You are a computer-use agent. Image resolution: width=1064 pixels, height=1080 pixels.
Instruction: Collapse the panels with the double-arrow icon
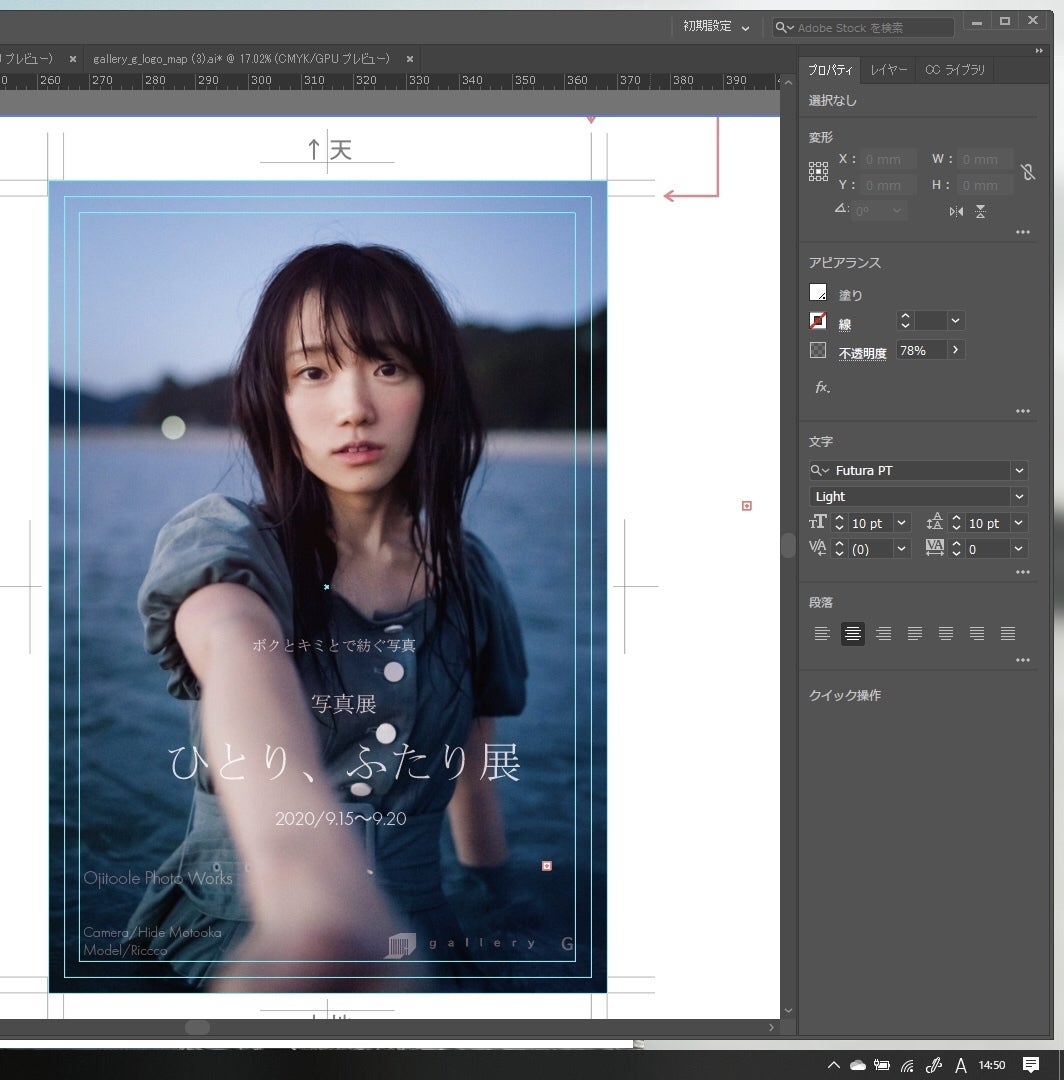click(x=1039, y=50)
